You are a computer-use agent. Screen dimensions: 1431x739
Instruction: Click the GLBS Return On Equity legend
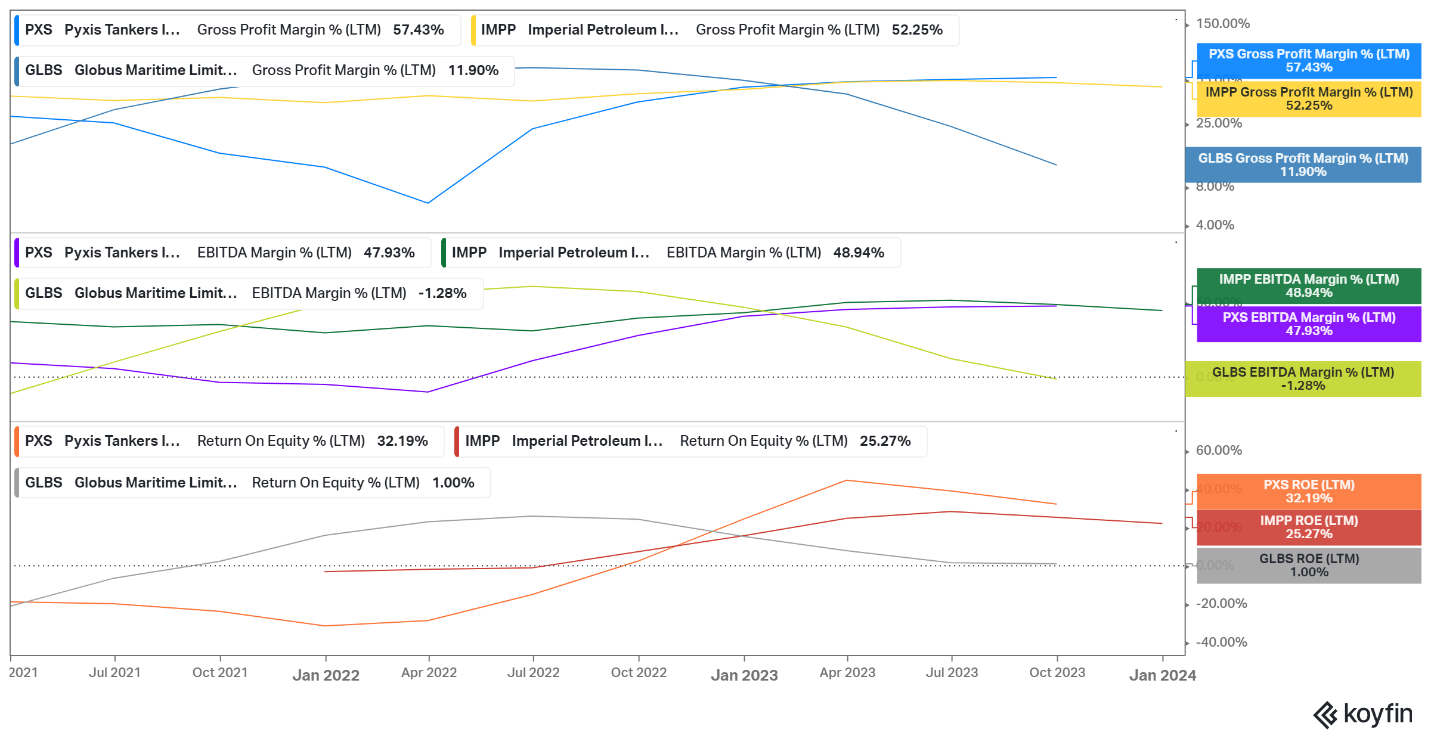click(x=253, y=483)
